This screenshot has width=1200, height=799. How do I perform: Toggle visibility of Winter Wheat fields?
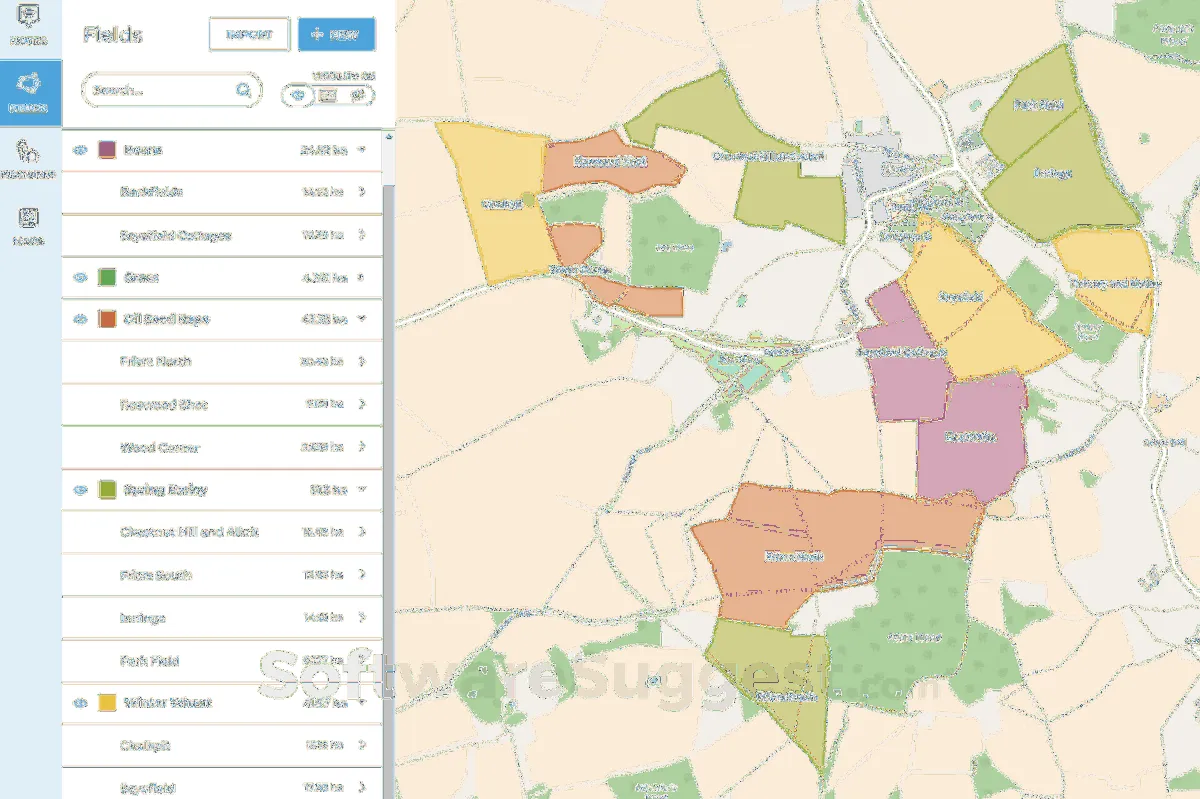(81, 703)
